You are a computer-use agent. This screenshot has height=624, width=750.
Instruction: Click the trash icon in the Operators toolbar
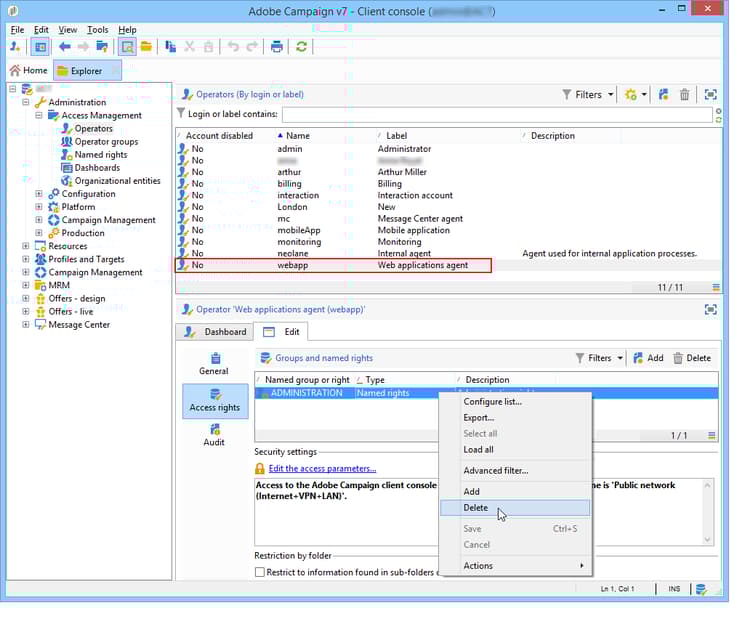tap(684, 95)
